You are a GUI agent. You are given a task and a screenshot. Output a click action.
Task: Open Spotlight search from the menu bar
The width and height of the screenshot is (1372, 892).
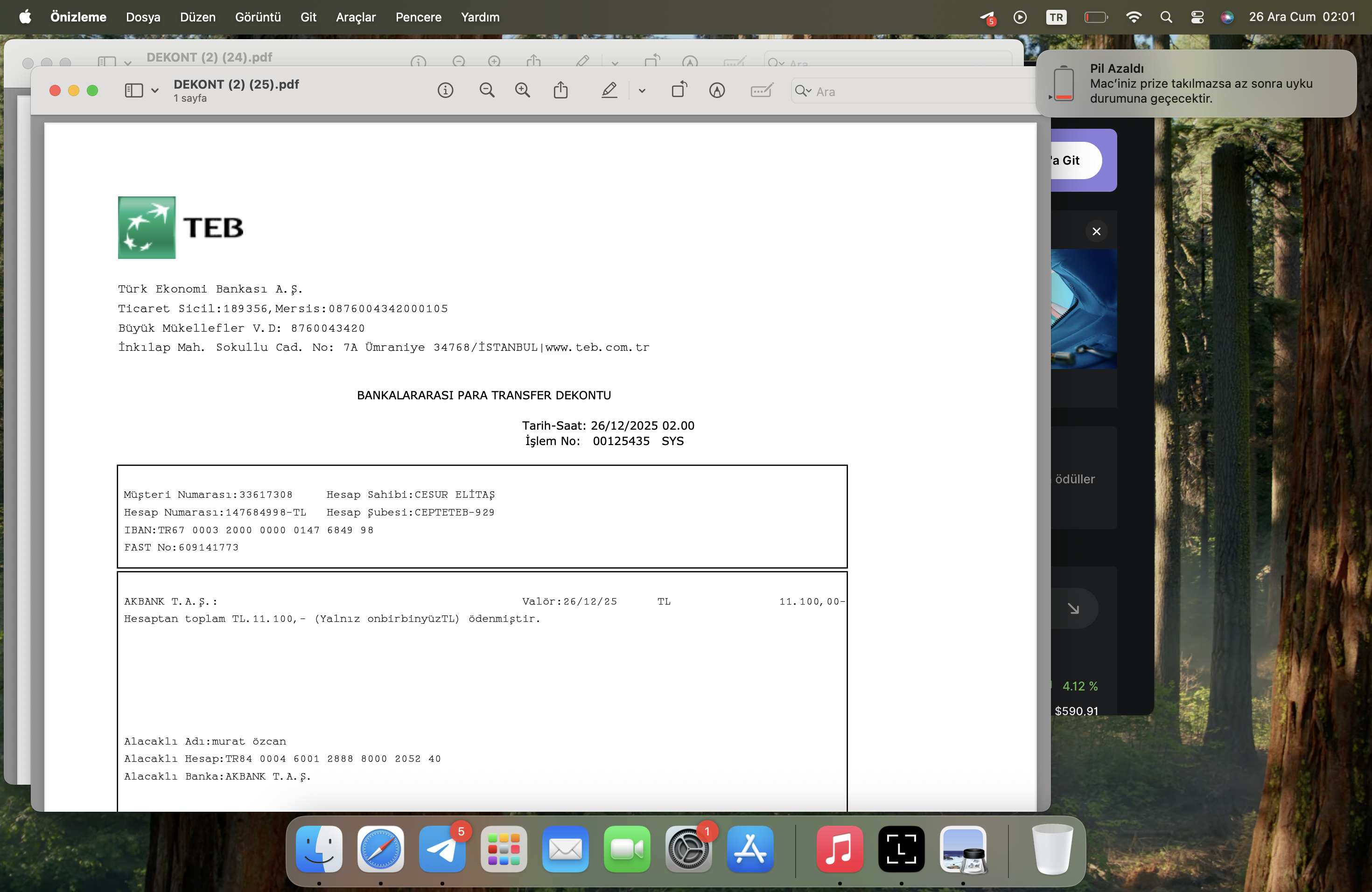[x=1166, y=17]
